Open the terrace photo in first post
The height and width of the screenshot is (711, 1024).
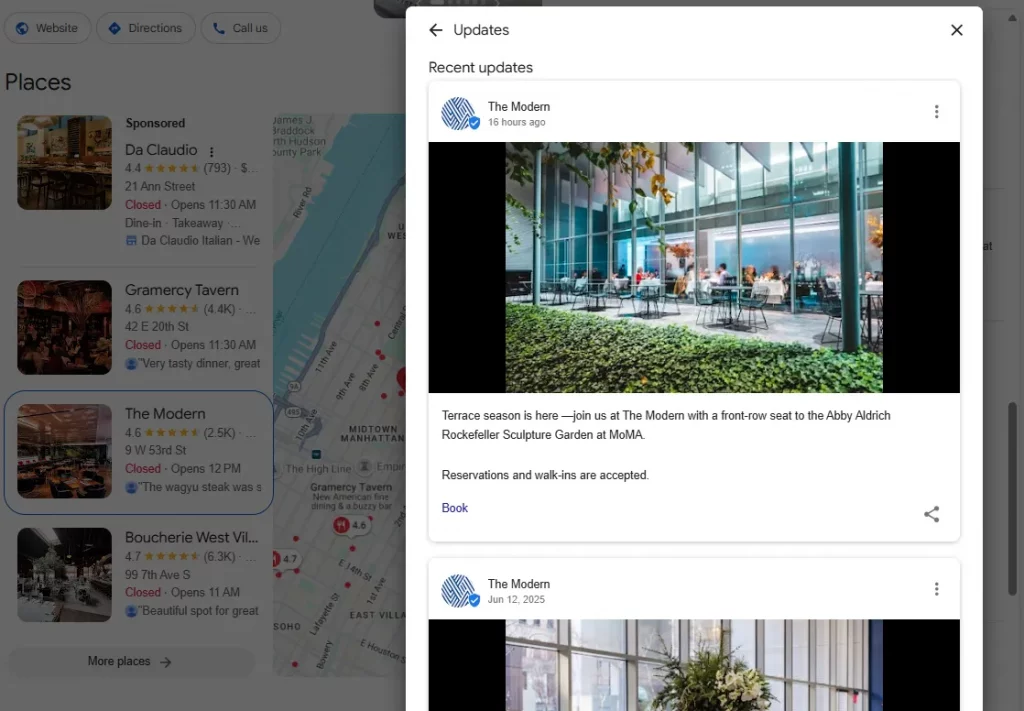click(693, 267)
